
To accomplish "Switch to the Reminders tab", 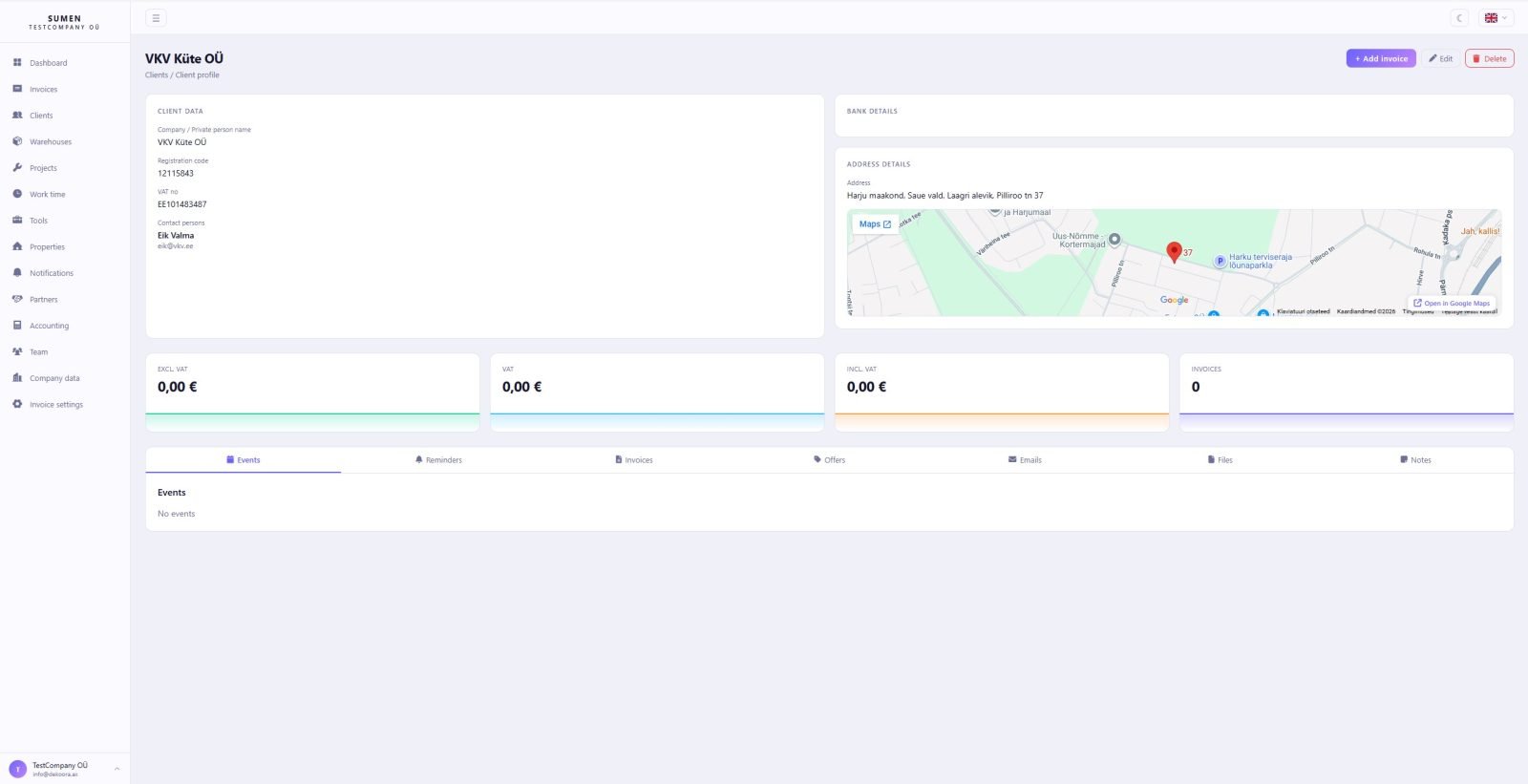I will 438,460.
